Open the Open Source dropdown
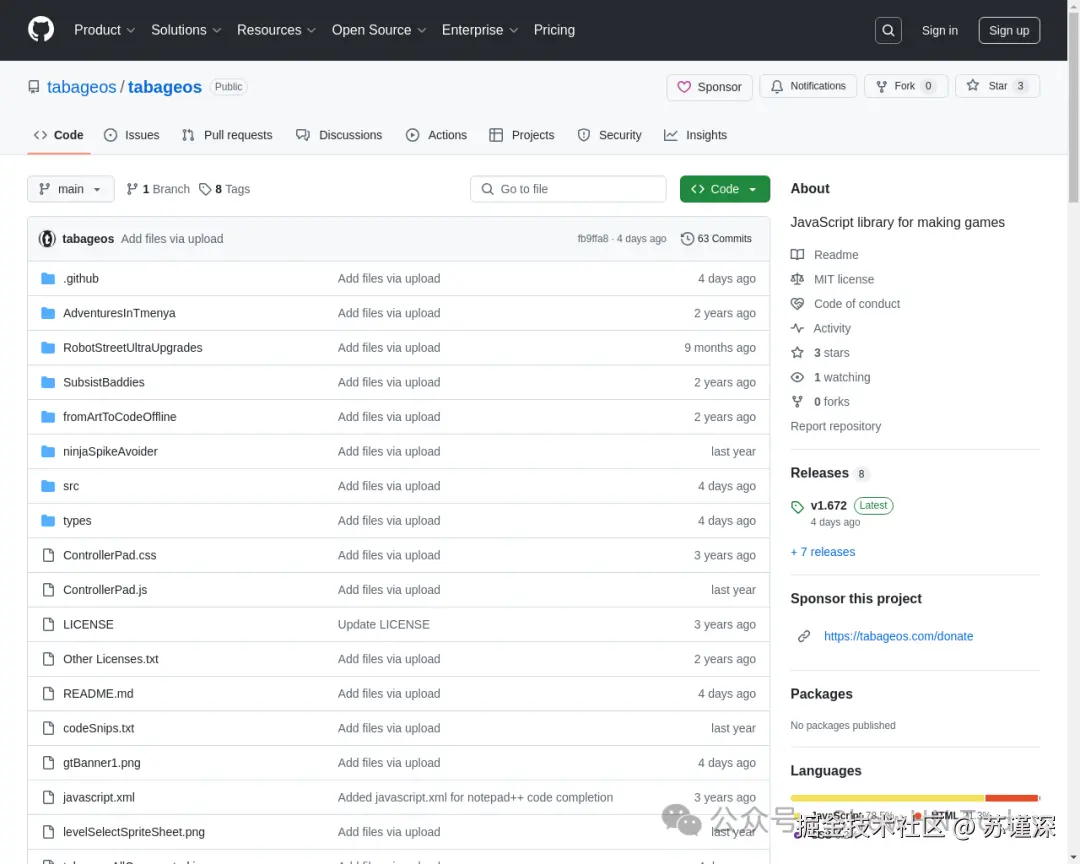 click(x=379, y=30)
